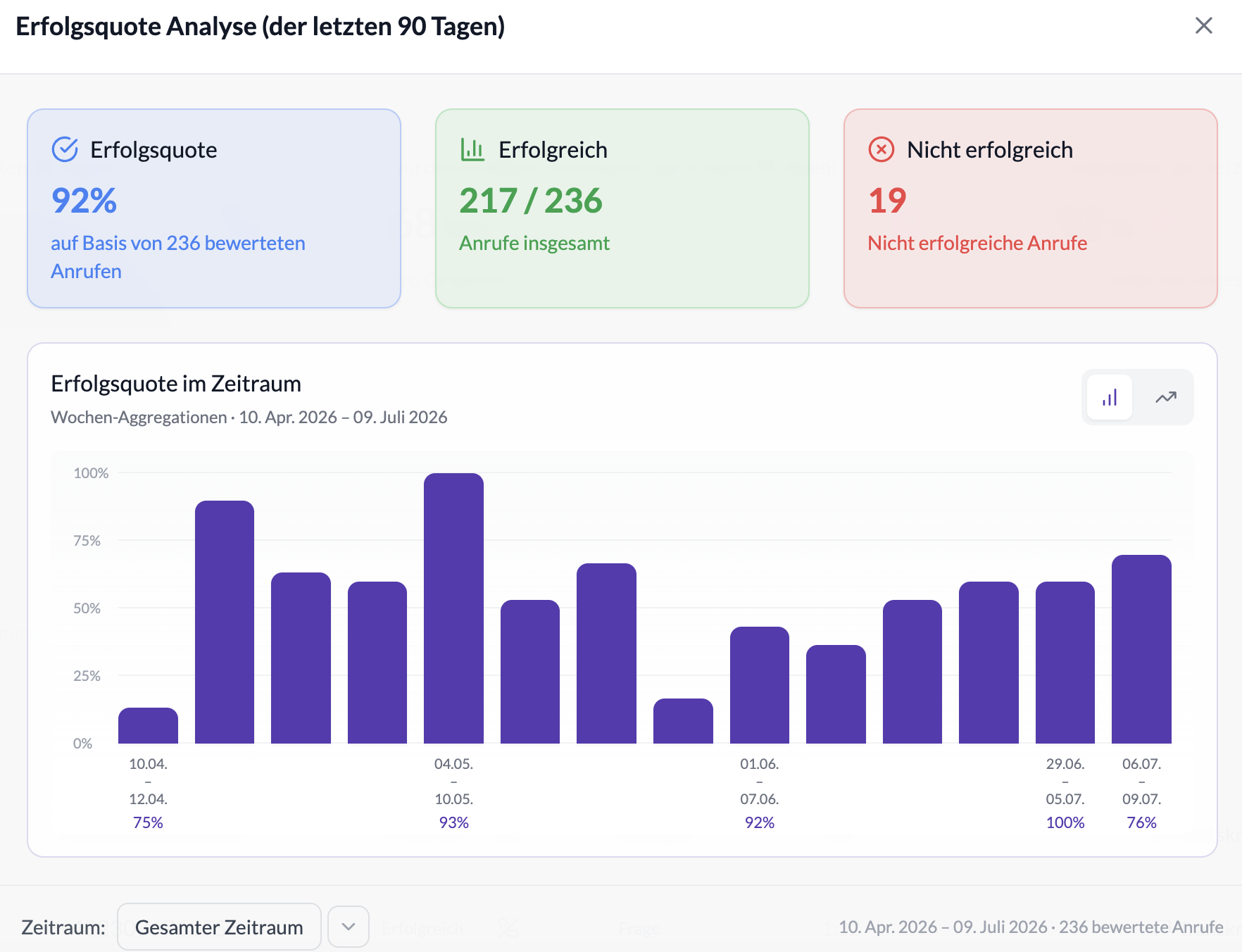Click the Wochen-Aggregationen date range subtitle
Screen dimensions: 1242x952
coord(249,417)
